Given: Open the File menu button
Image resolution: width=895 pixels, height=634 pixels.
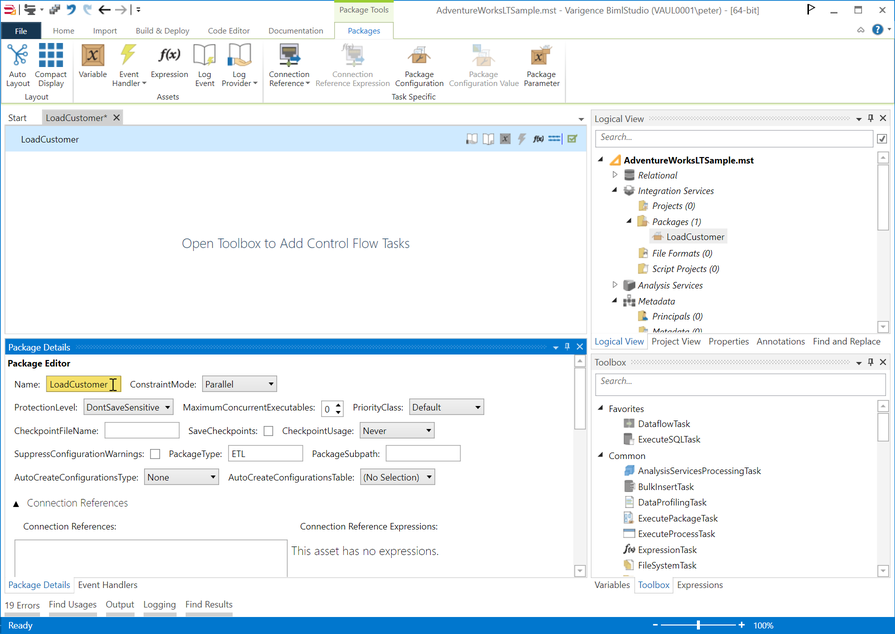Looking at the screenshot, I should pyautogui.click(x=21, y=31).
